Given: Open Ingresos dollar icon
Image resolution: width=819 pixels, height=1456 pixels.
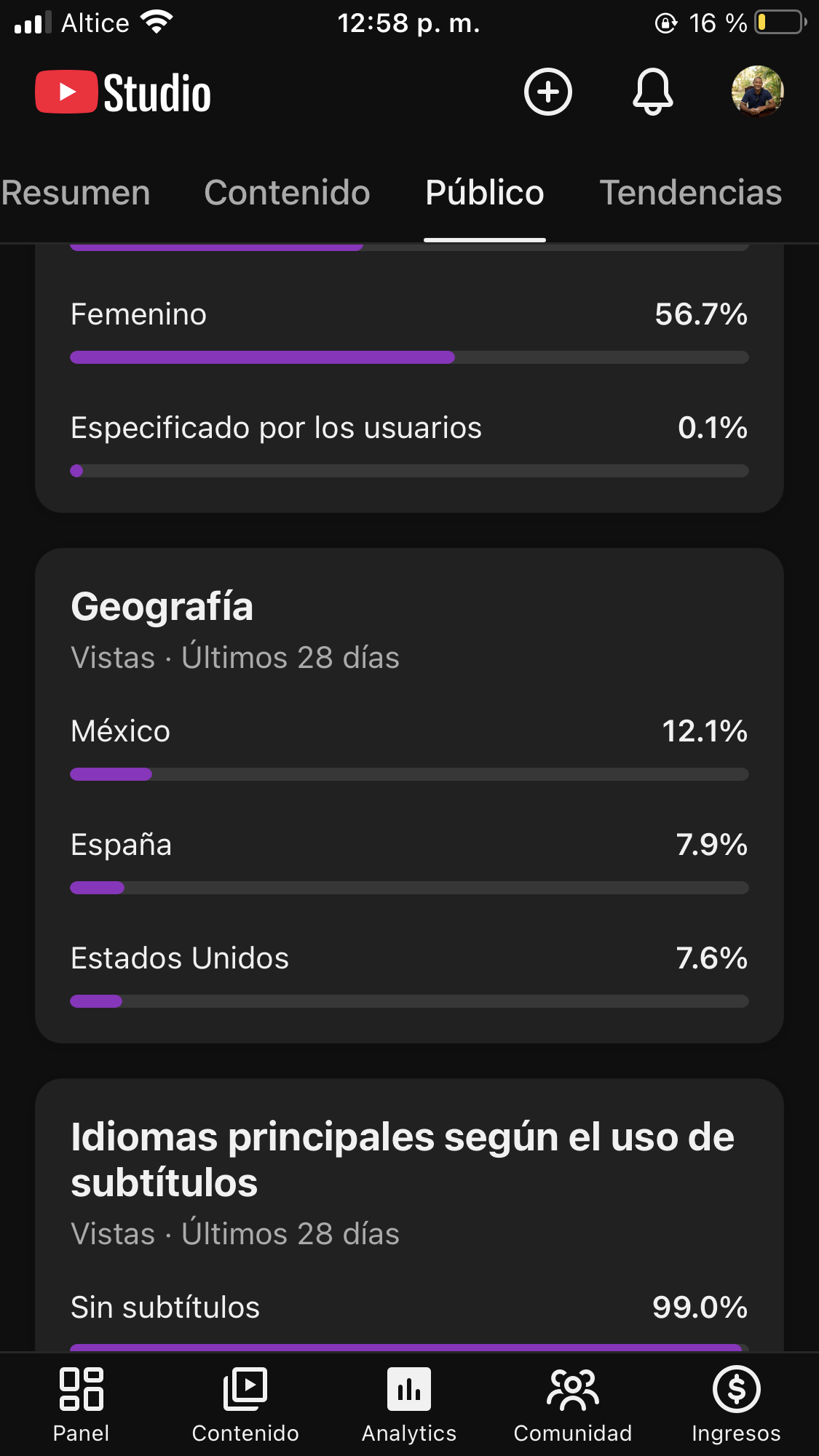Looking at the screenshot, I should coord(736,1405).
